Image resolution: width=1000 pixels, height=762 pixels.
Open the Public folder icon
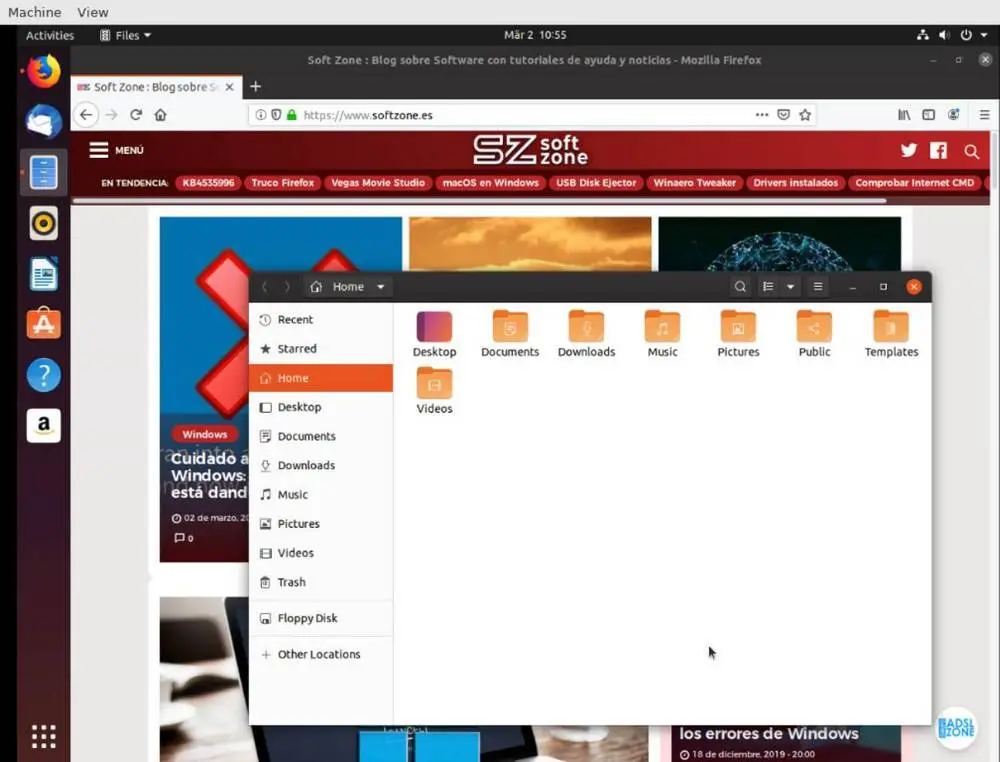coord(814,334)
